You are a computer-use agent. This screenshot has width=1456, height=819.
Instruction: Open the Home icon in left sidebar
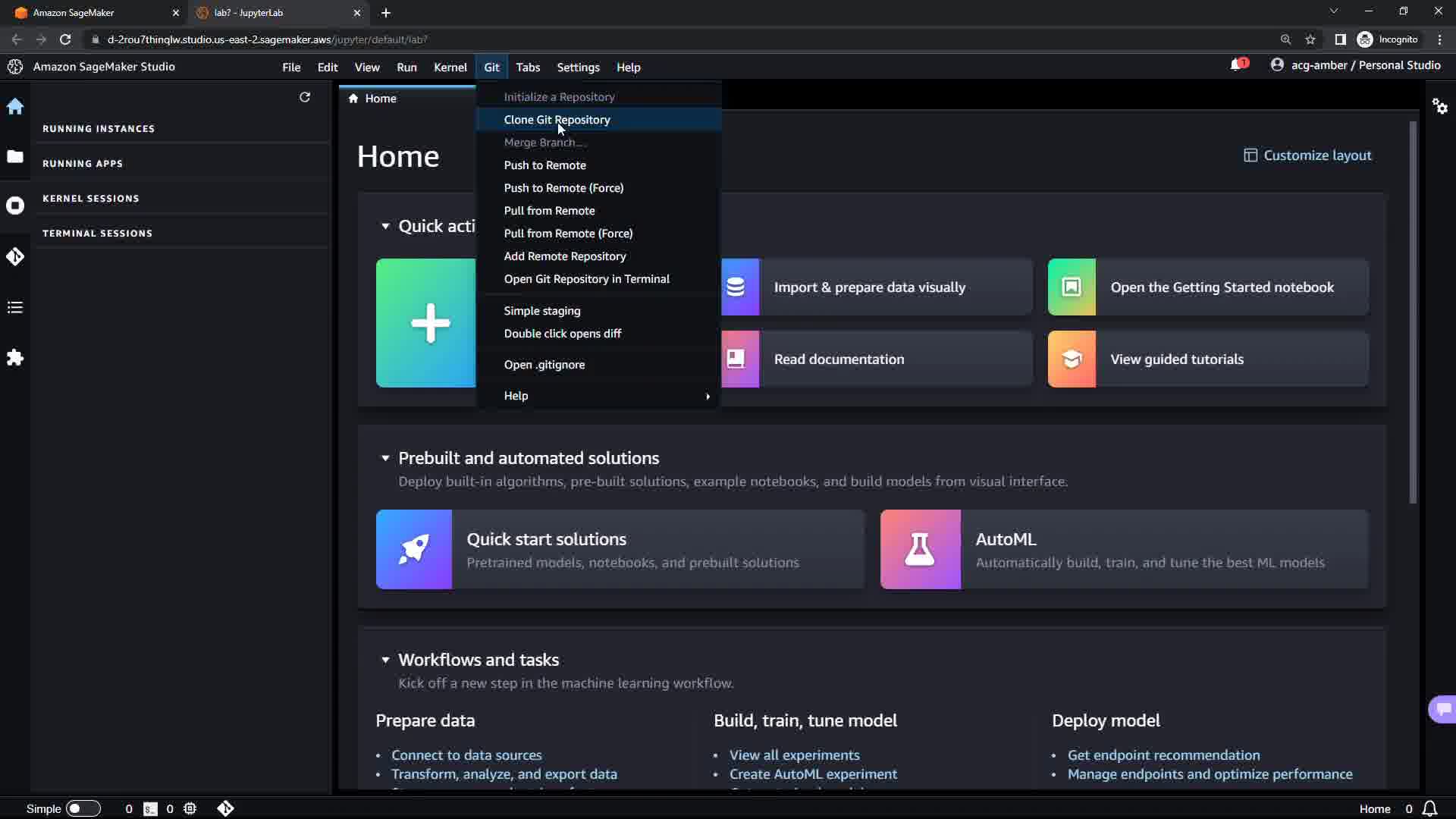pyautogui.click(x=15, y=107)
